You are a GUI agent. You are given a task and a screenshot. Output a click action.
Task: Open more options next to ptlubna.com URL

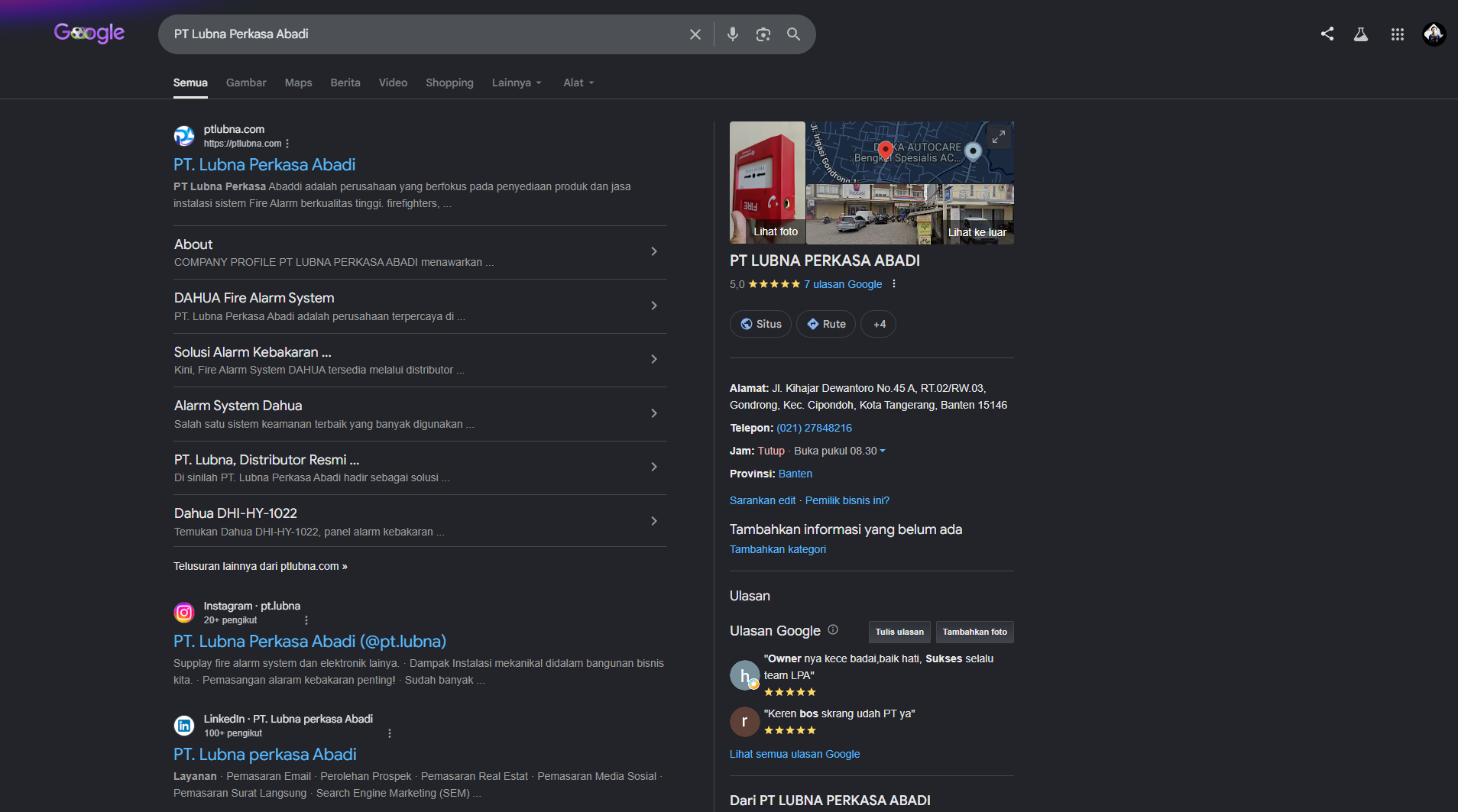[287, 144]
